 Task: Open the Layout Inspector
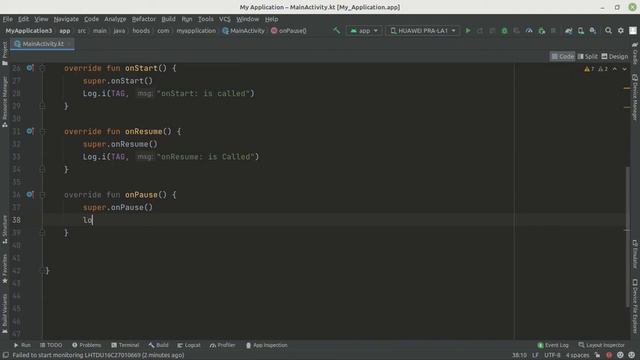(x=601, y=345)
